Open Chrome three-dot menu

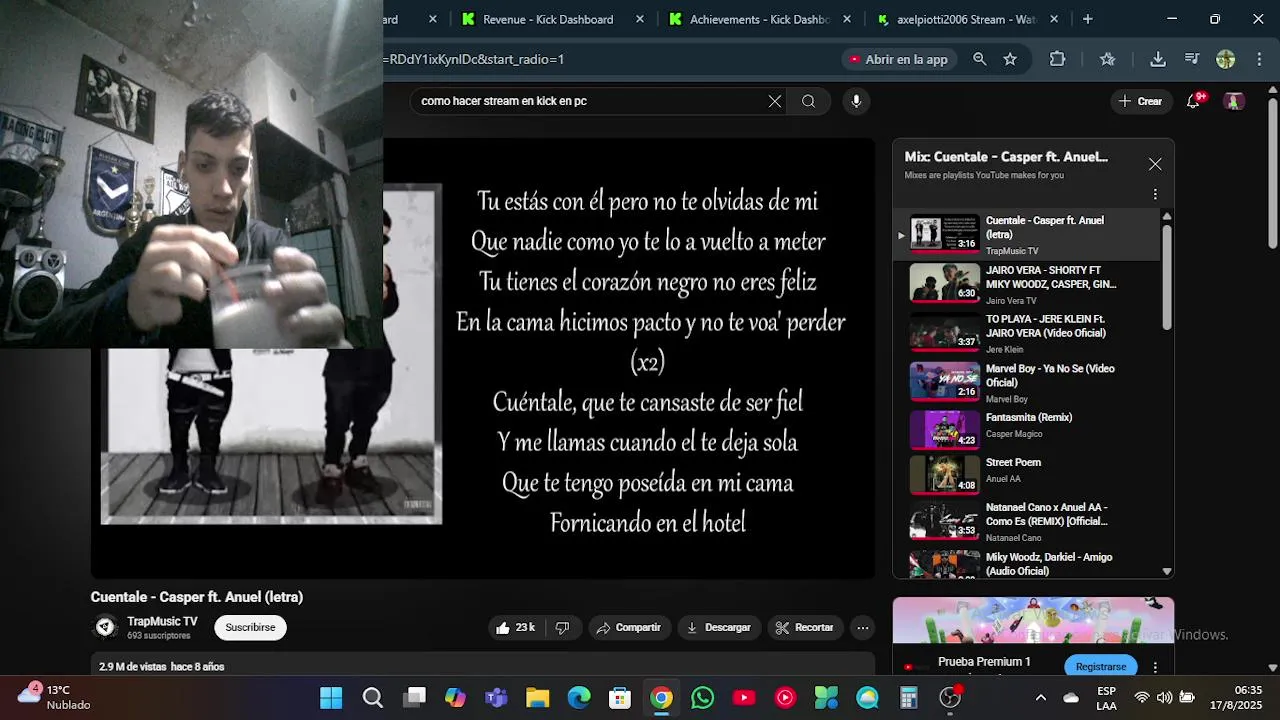1259,59
